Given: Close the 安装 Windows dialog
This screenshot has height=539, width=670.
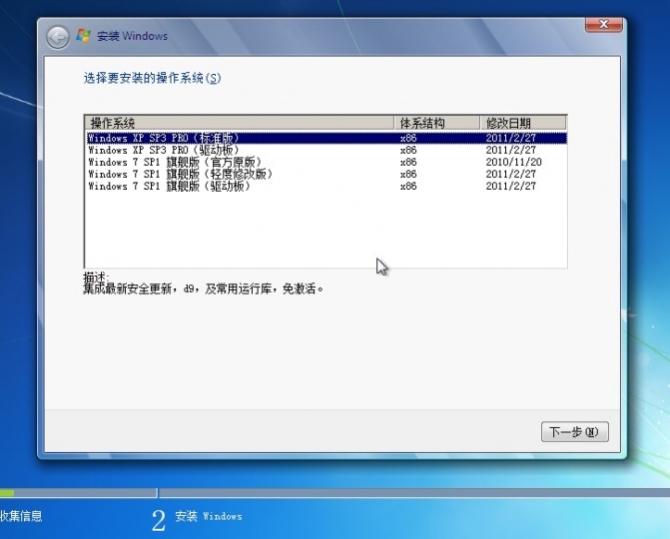Looking at the screenshot, I should point(603,25).
